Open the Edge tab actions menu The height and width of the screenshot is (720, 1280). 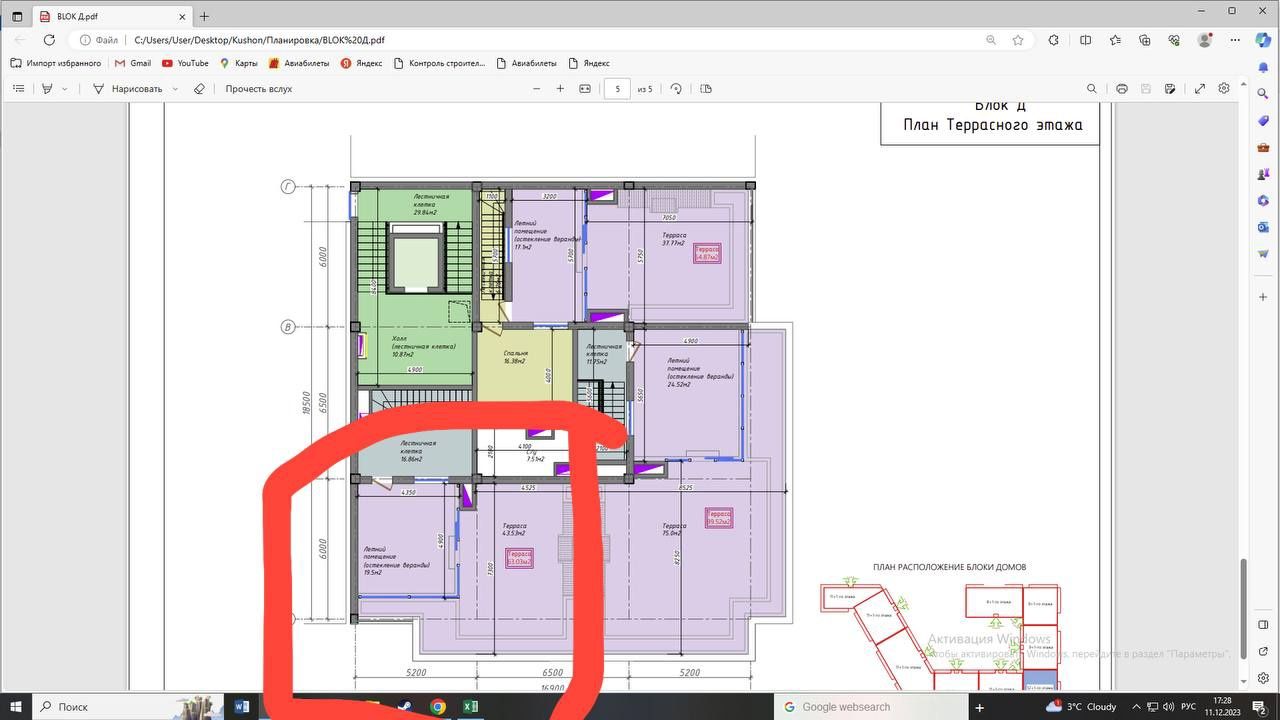point(17,16)
